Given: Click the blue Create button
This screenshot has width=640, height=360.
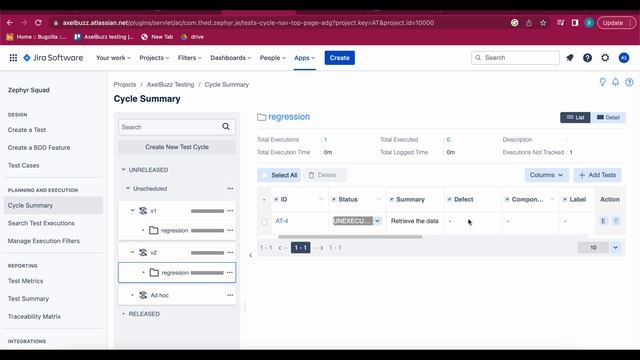Looking at the screenshot, I should 340,58.
